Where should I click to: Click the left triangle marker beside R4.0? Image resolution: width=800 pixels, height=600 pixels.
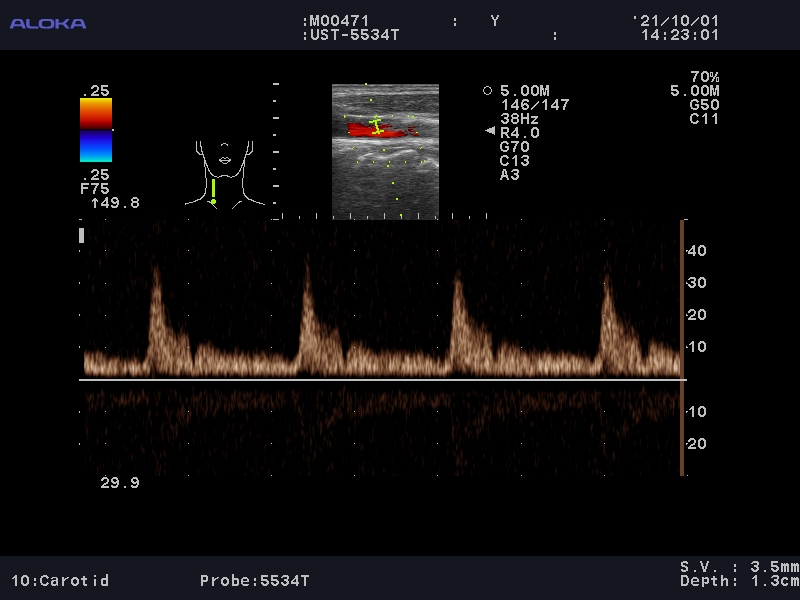coord(489,132)
